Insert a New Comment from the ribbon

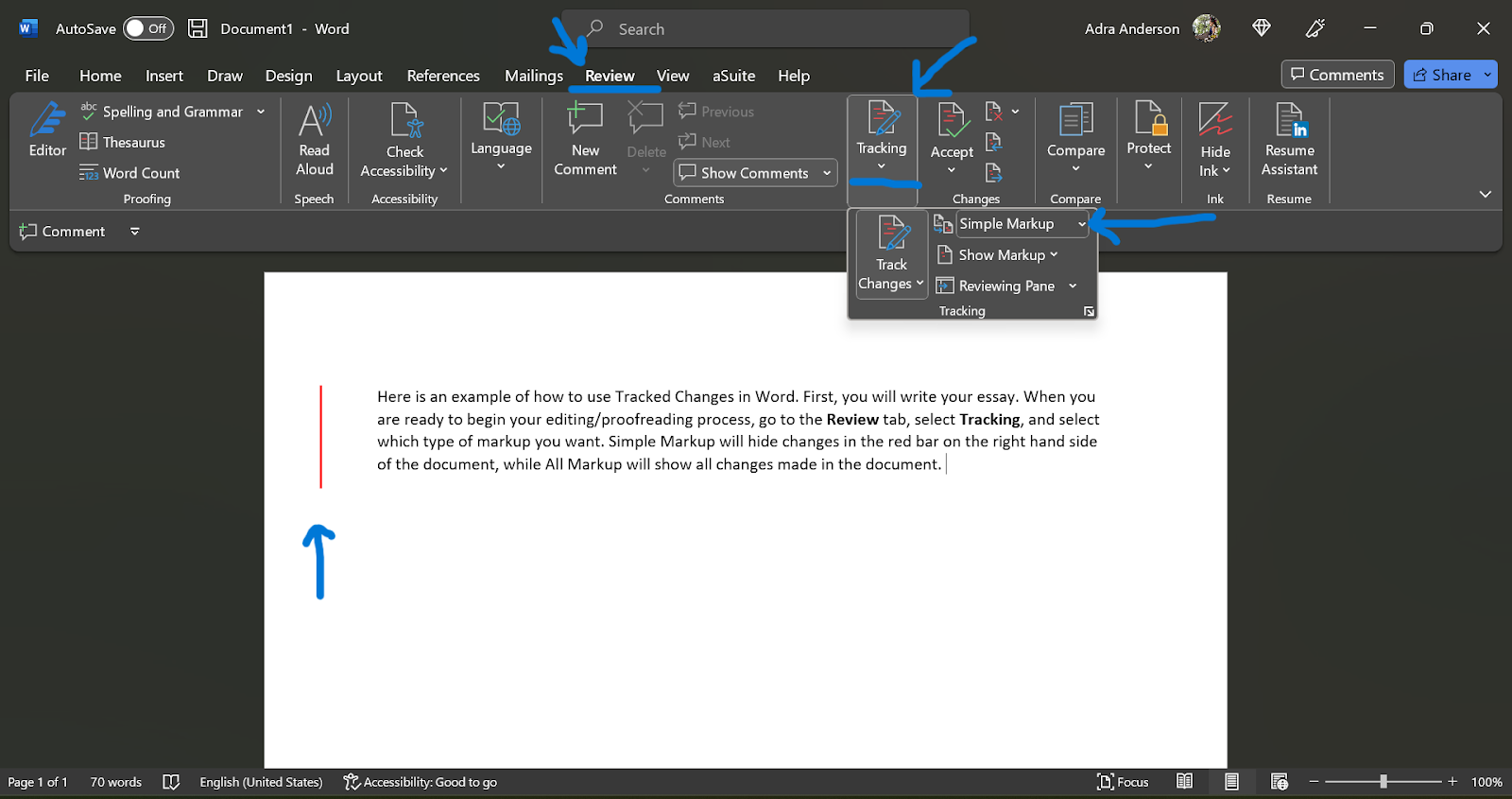coord(585,140)
